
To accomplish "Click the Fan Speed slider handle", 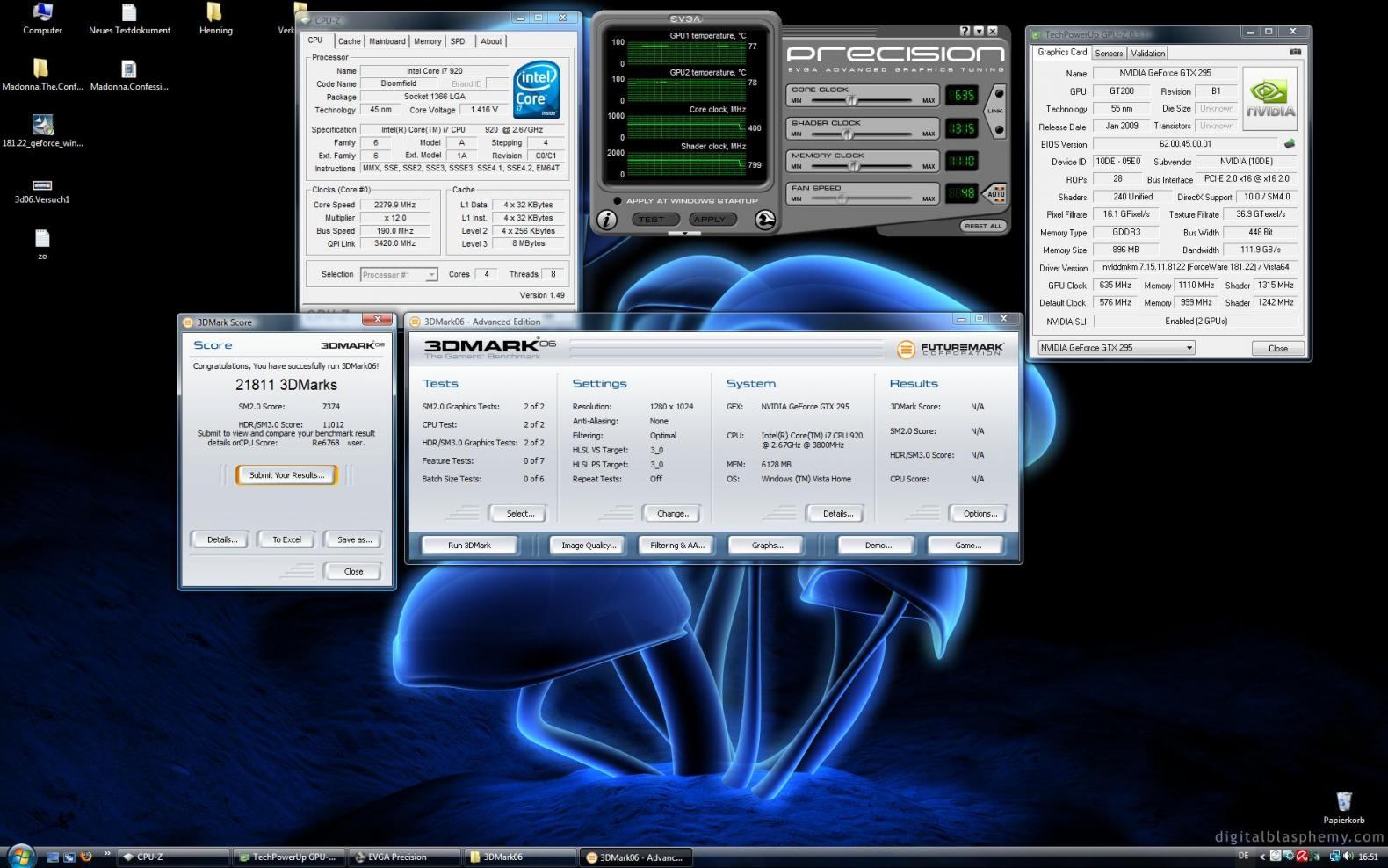I will pos(841,199).
